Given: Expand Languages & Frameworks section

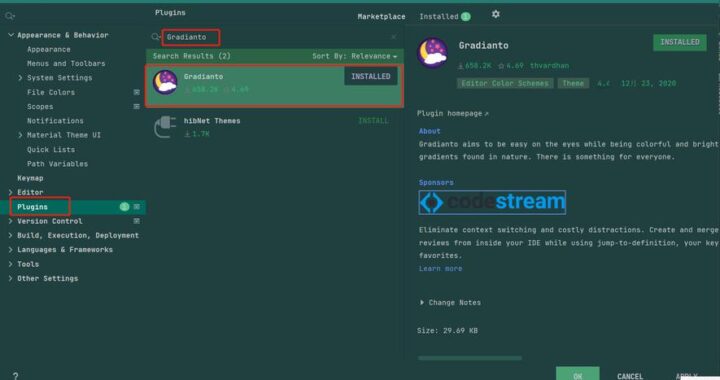Looking at the screenshot, I should pyautogui.click(x=11, y=250).
